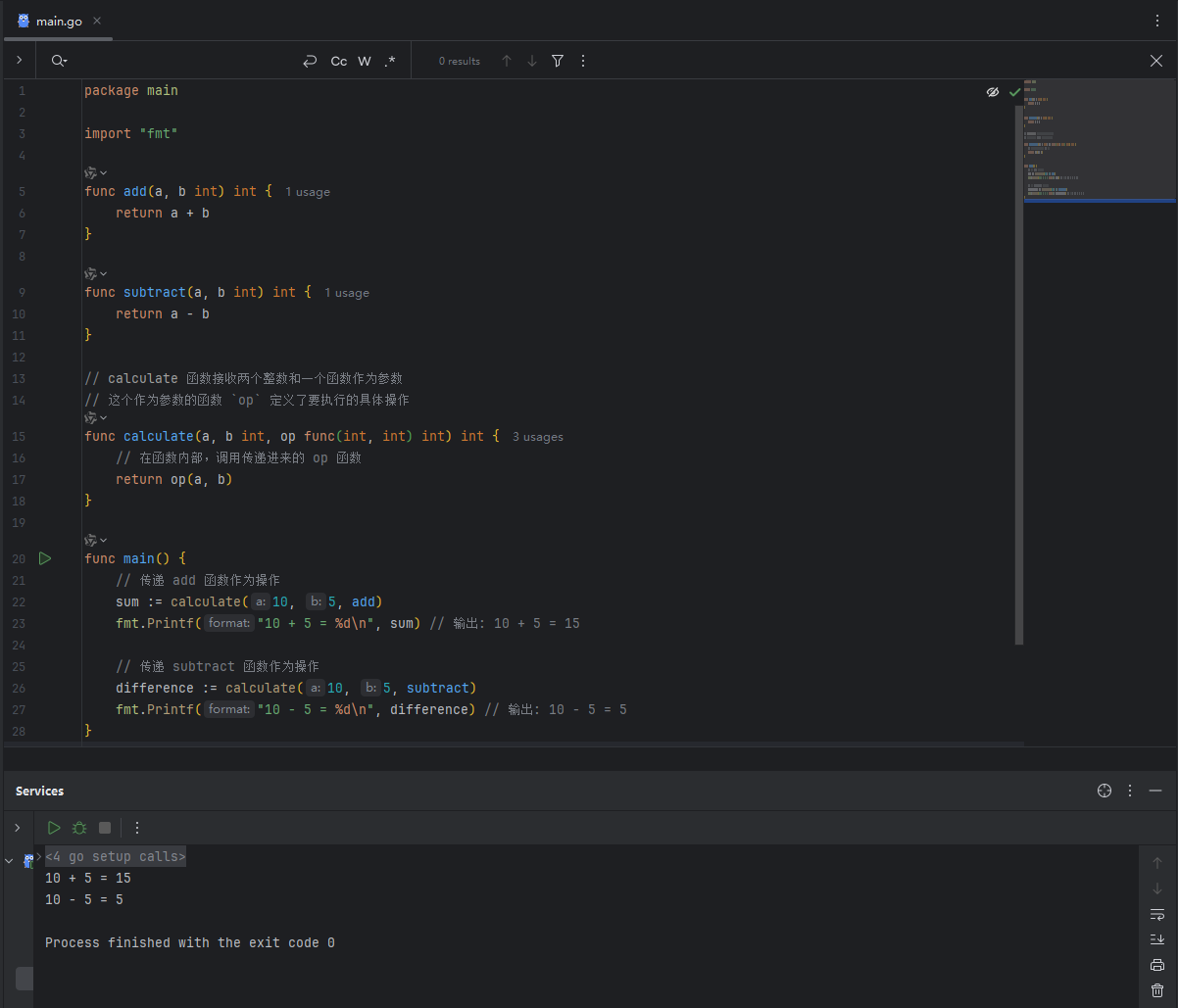This screenshot has width=1178, height=1008.
Task: Expand folded '<4 go setup calls>' arrow
Action: click(39, 856)
